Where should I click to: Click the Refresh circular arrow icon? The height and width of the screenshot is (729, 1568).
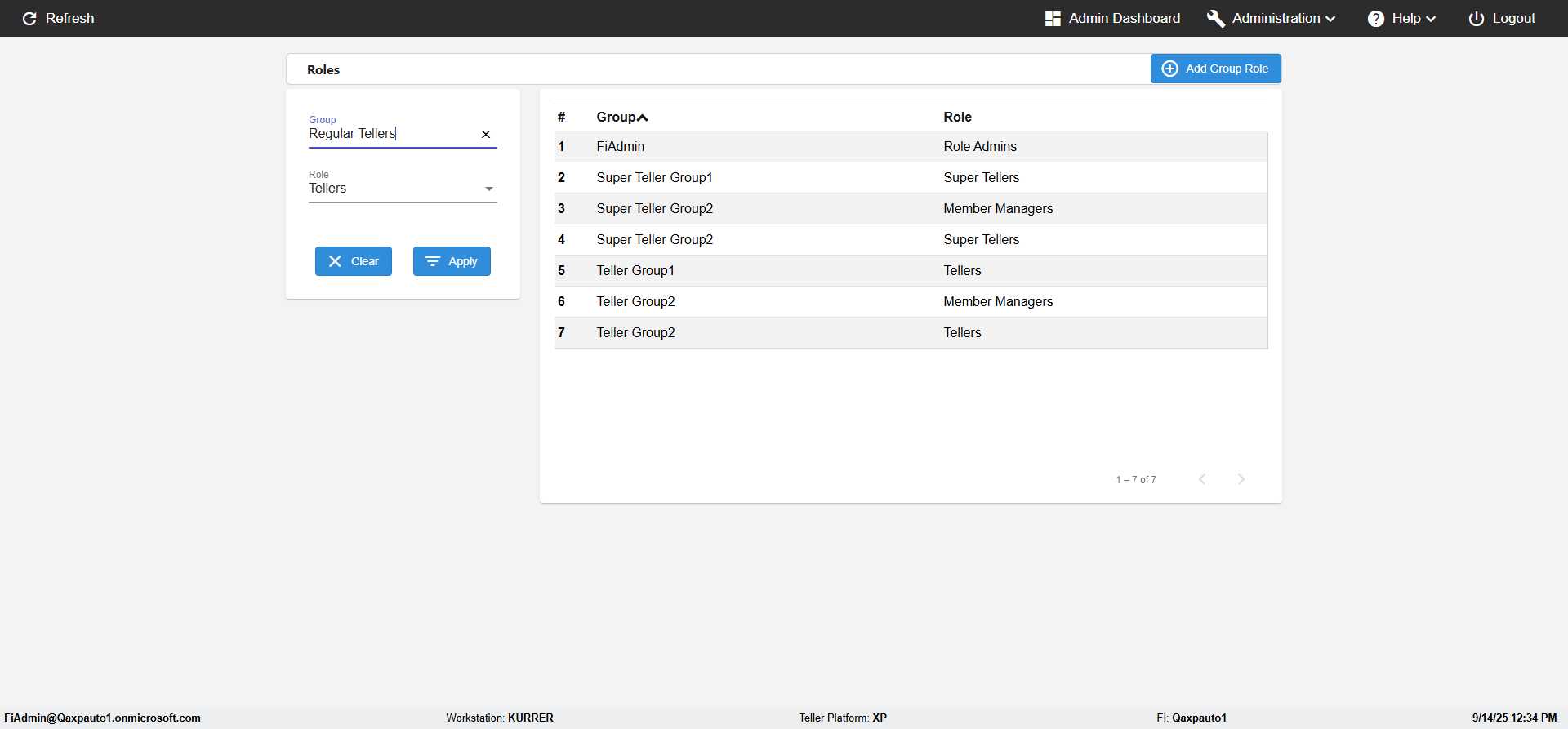[x=29, y=18]
